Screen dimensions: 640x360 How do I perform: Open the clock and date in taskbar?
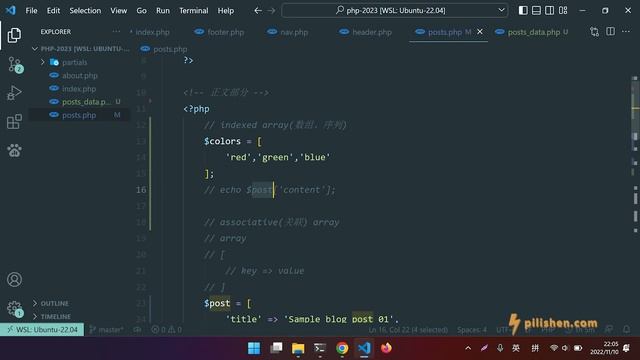click(604, 348)
